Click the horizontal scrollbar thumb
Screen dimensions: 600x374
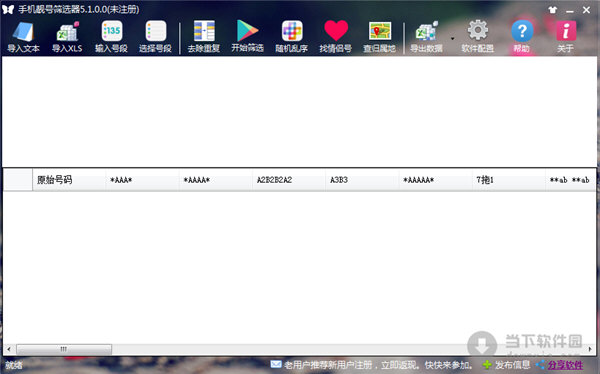pos(64,349)
